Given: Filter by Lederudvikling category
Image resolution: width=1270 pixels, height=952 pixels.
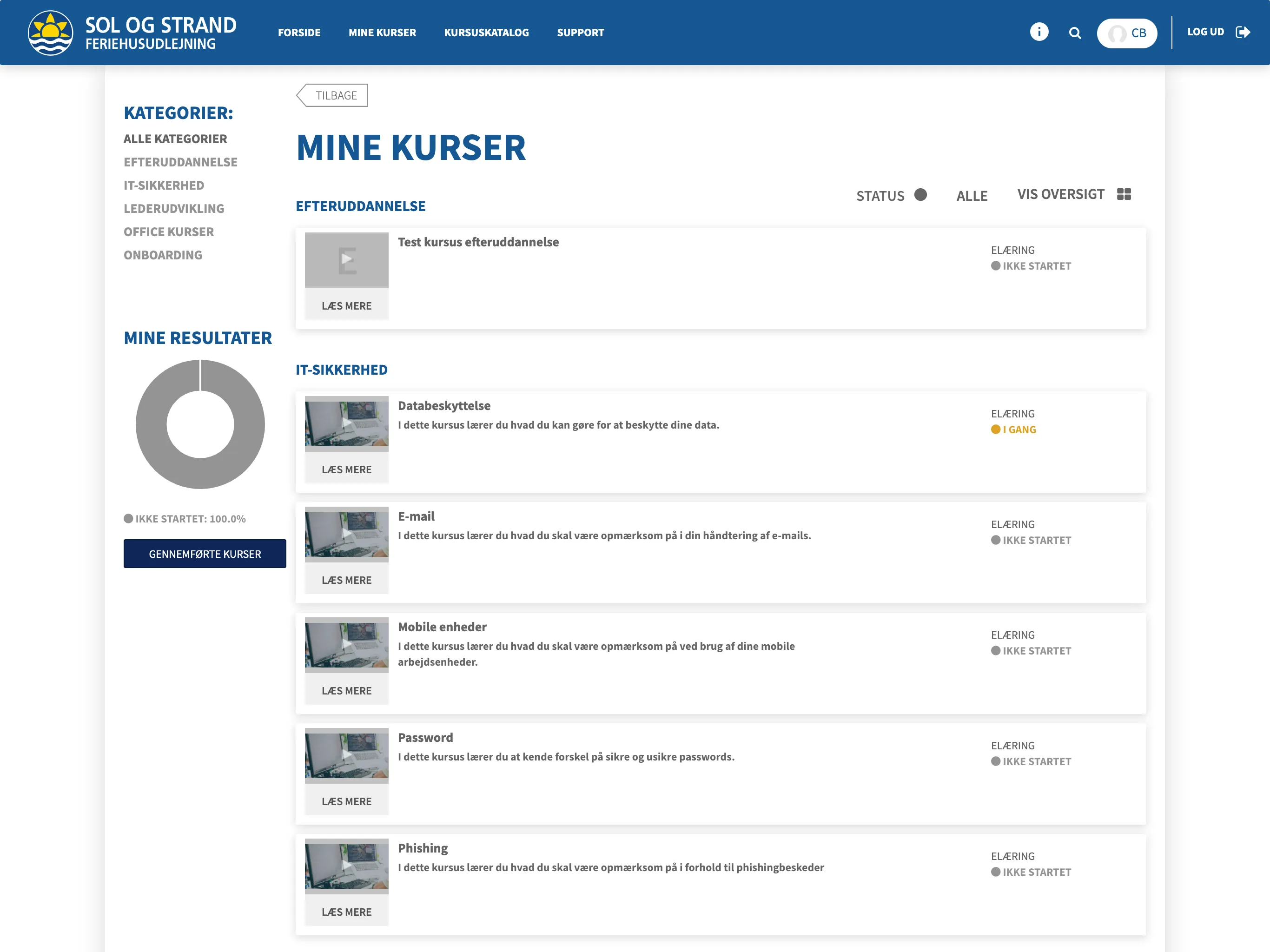Looking at the screenshot, I should [174, 208].
